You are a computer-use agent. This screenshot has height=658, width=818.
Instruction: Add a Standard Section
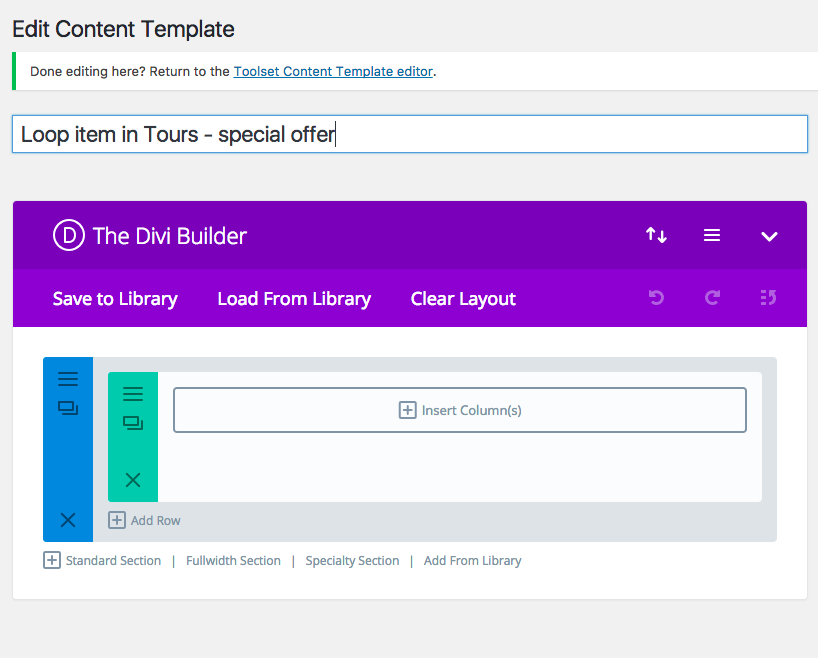[x=113, y=560]
